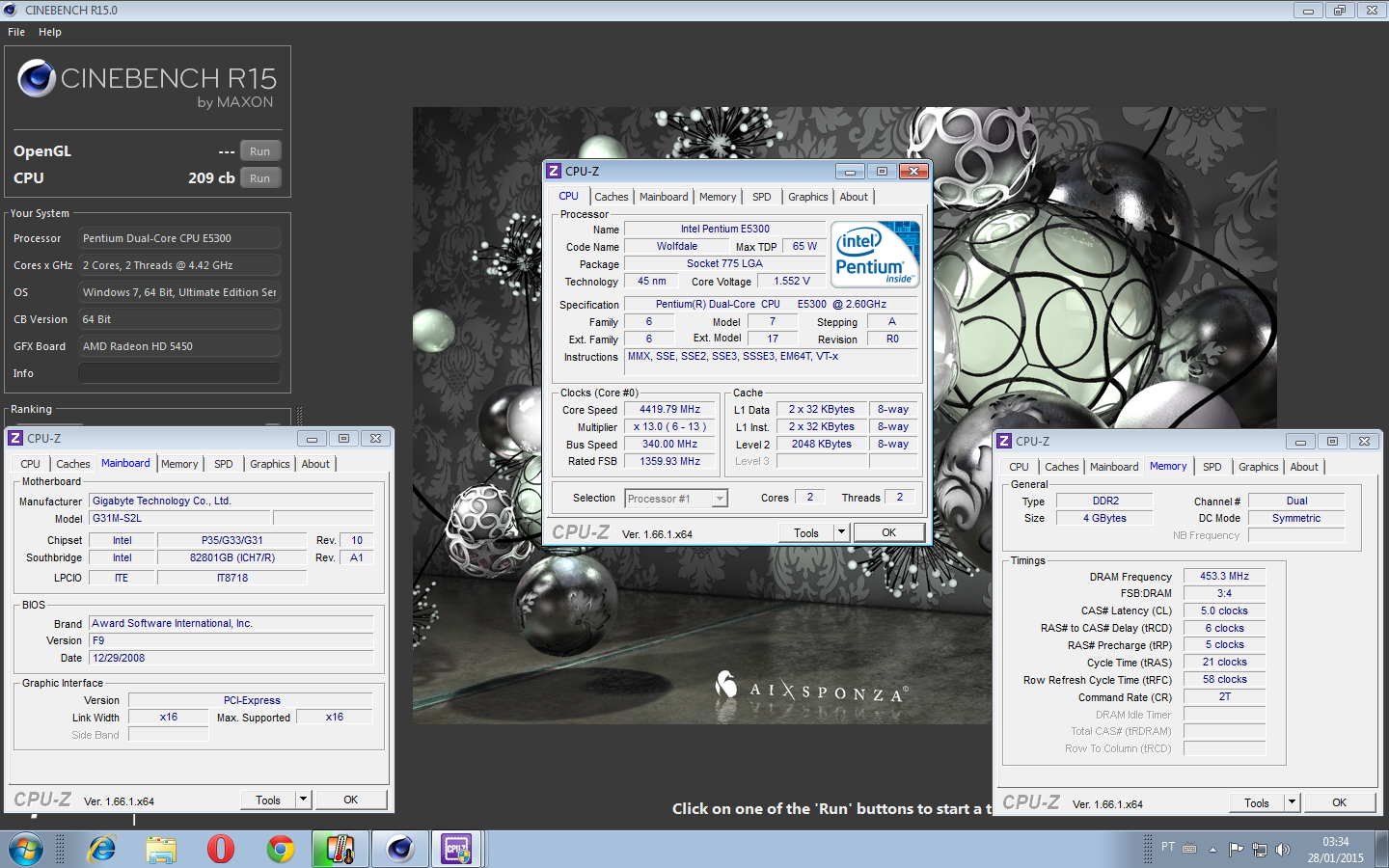Image resolution: width=1389 pixels, height=868 pixels.
Task: Click the GFX Board field AMD Radeon
Action: tap(179, 346)
